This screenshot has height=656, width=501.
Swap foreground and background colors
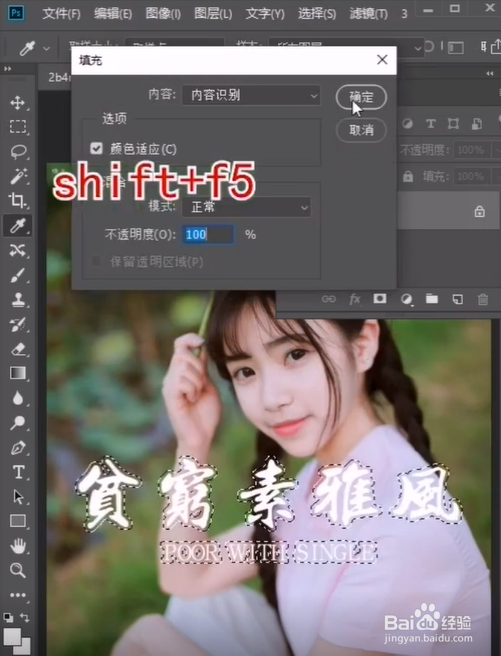click(x=25, y=617)
